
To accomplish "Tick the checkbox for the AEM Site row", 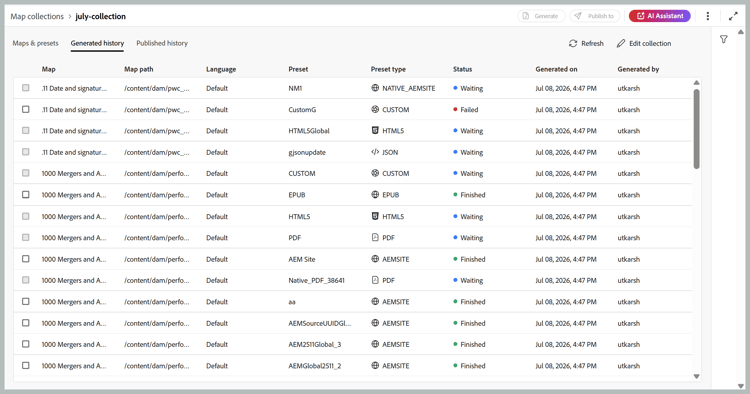I will pyautogui.click(x=26, y=259).
